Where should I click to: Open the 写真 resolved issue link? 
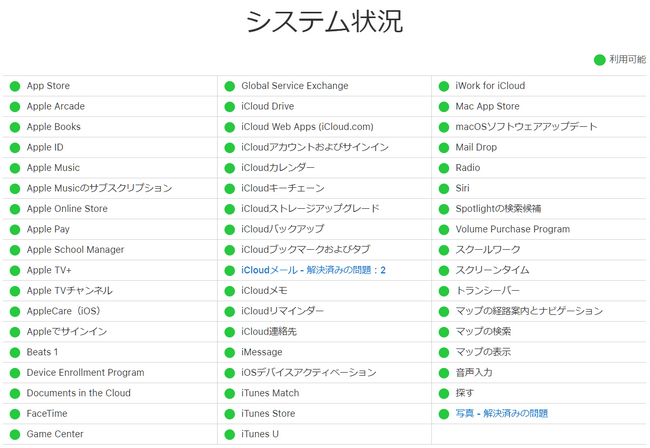[502, 414]
